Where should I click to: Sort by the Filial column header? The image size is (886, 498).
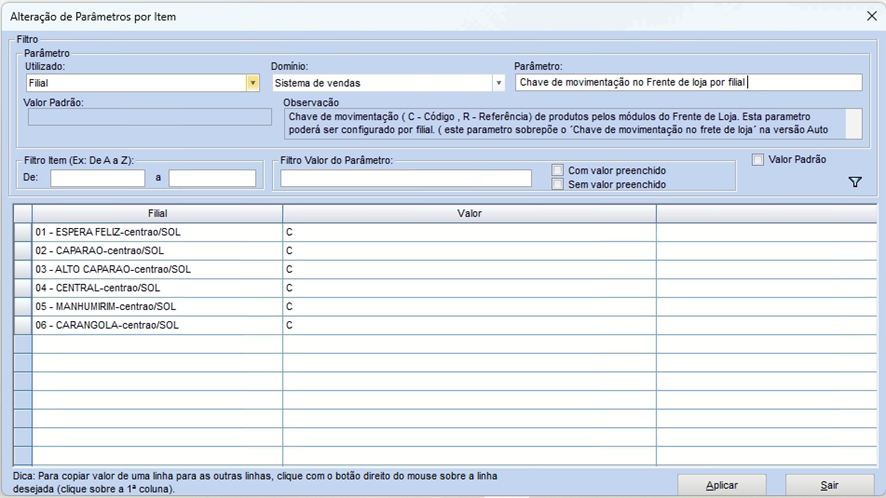pyautogui.click(x=157, y=214)
